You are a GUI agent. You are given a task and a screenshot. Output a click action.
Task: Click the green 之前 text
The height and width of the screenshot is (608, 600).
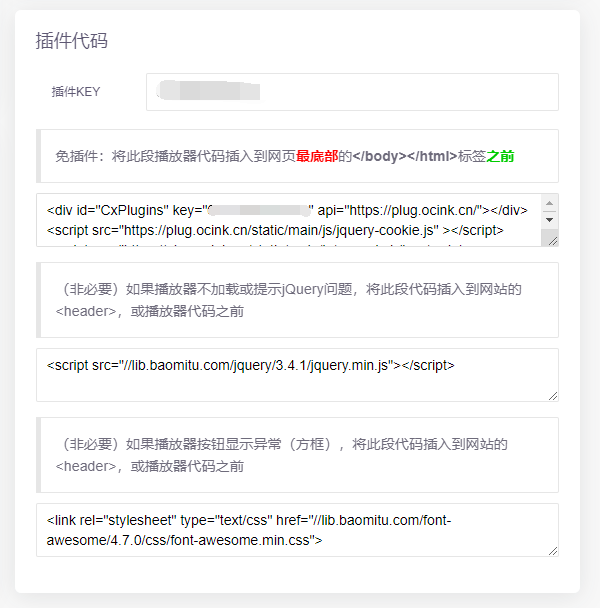[500, 156]
